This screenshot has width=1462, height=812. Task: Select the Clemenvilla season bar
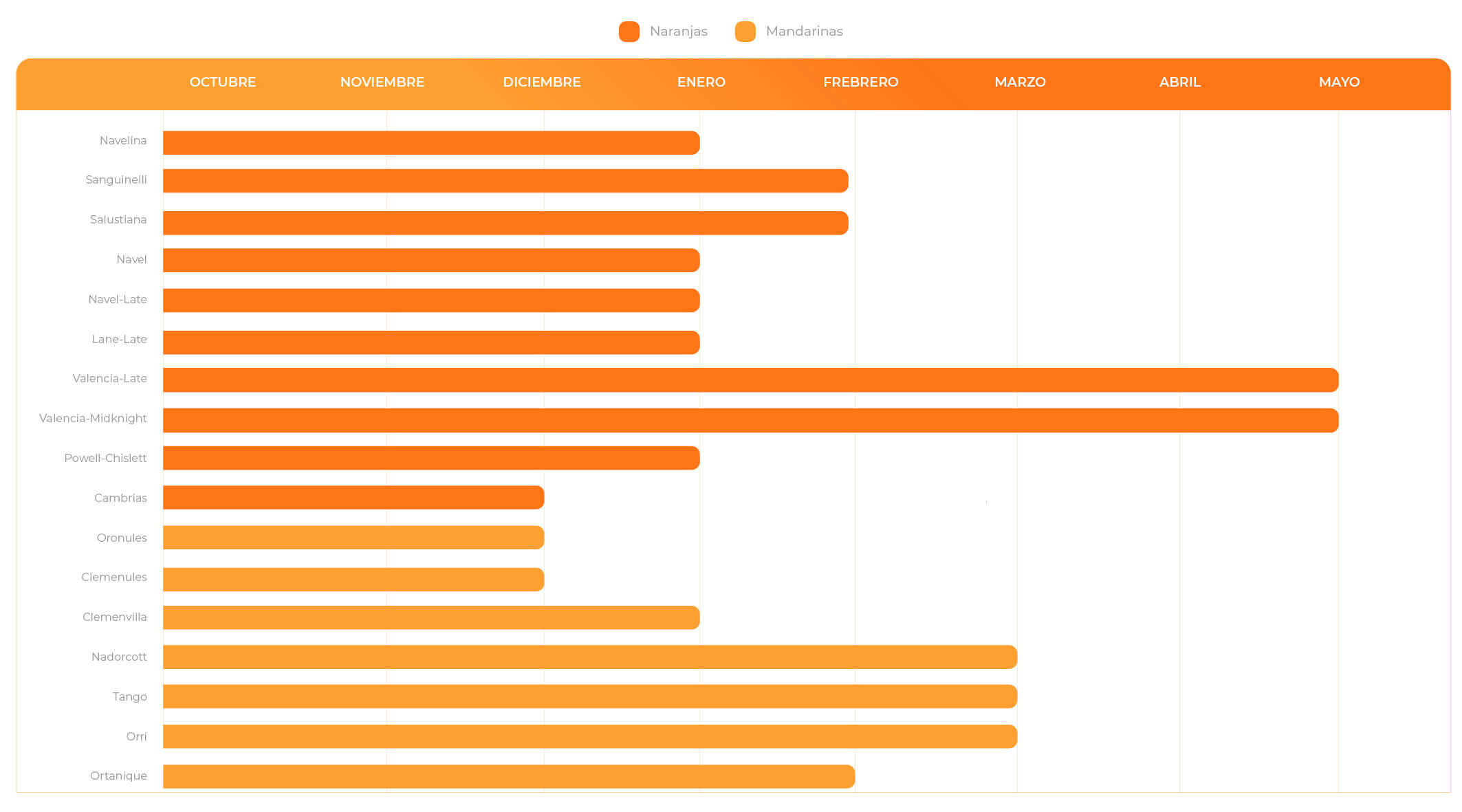coord(431,617)
